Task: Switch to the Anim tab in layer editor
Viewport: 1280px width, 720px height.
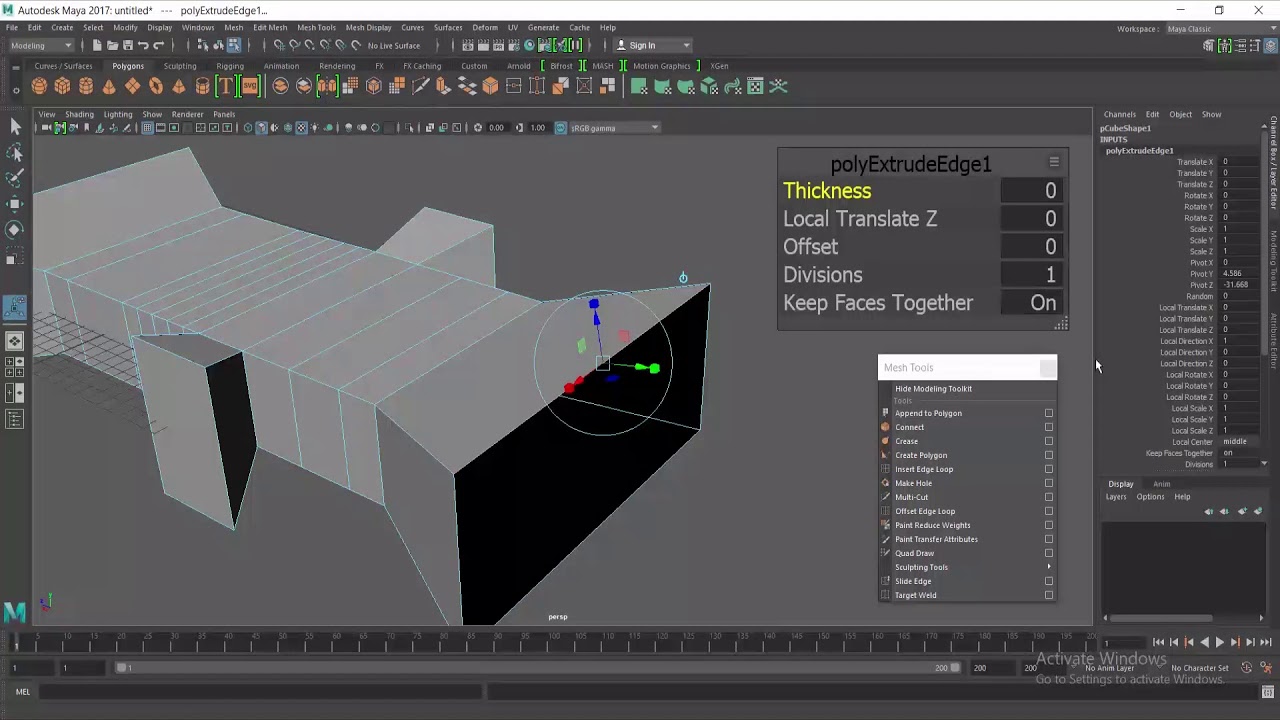Action: coord(1161,484)
